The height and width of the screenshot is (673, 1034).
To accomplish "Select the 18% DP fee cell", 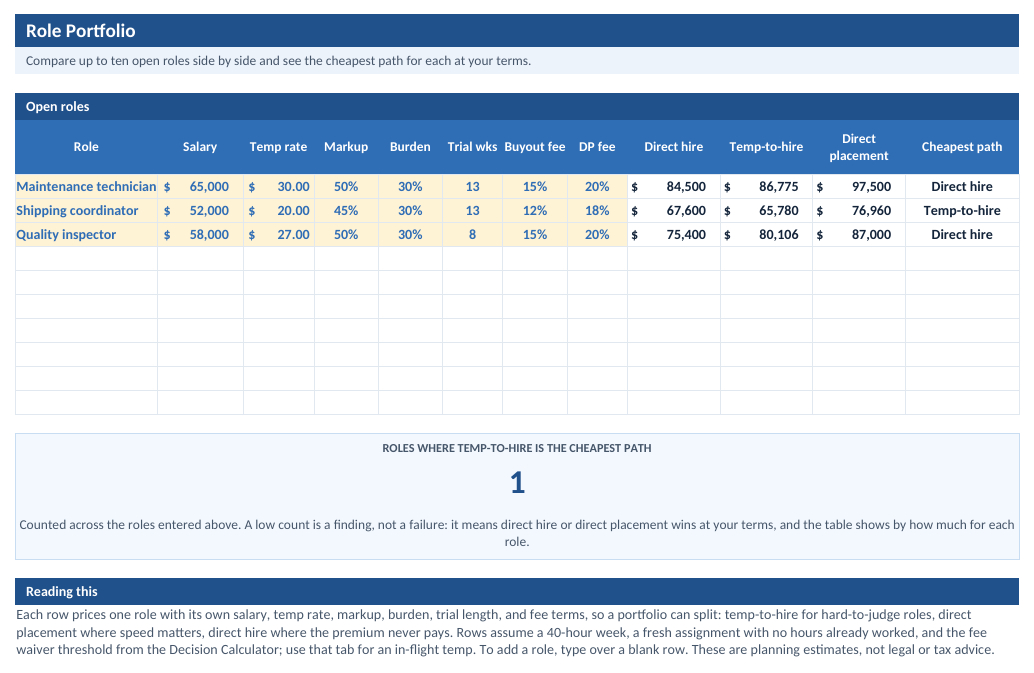I will [597, 210].
